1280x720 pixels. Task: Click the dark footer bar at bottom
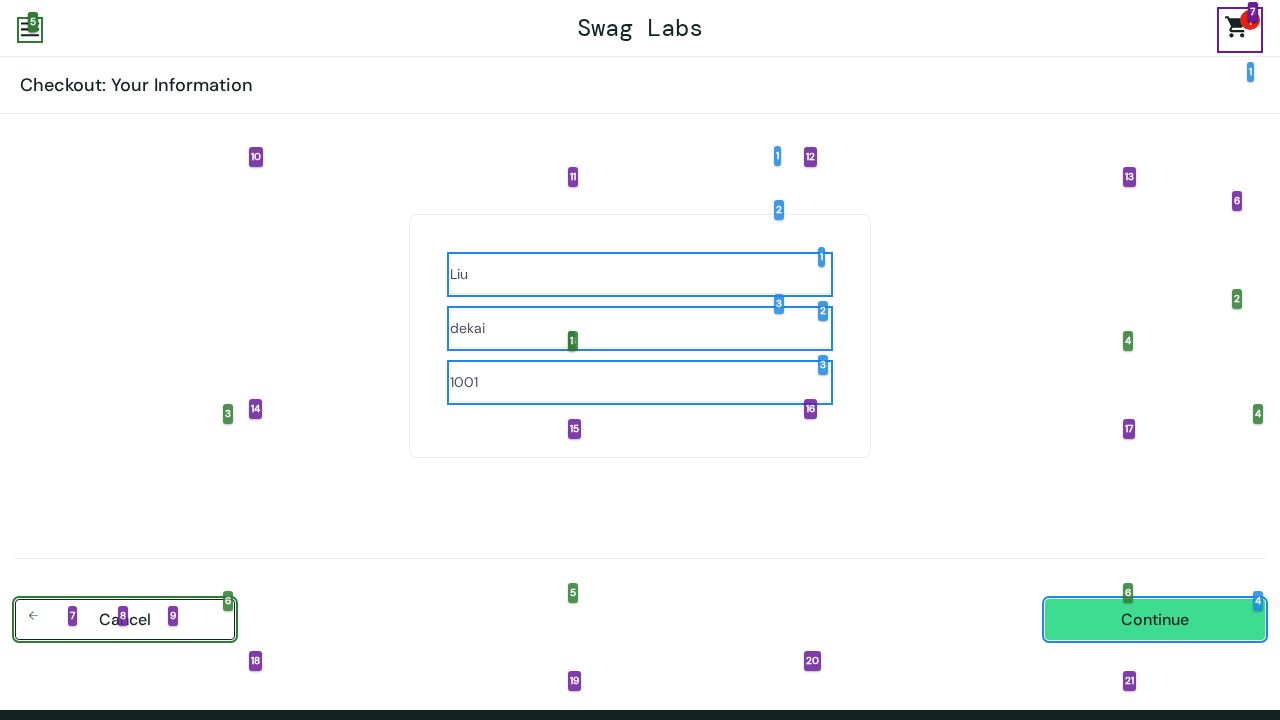click(x=640, y=714)
